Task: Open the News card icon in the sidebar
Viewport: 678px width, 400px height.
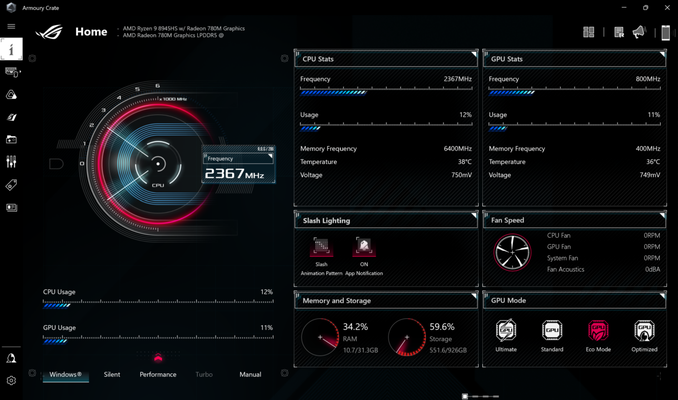Action: pyautogui.click(x=11, y=208)
